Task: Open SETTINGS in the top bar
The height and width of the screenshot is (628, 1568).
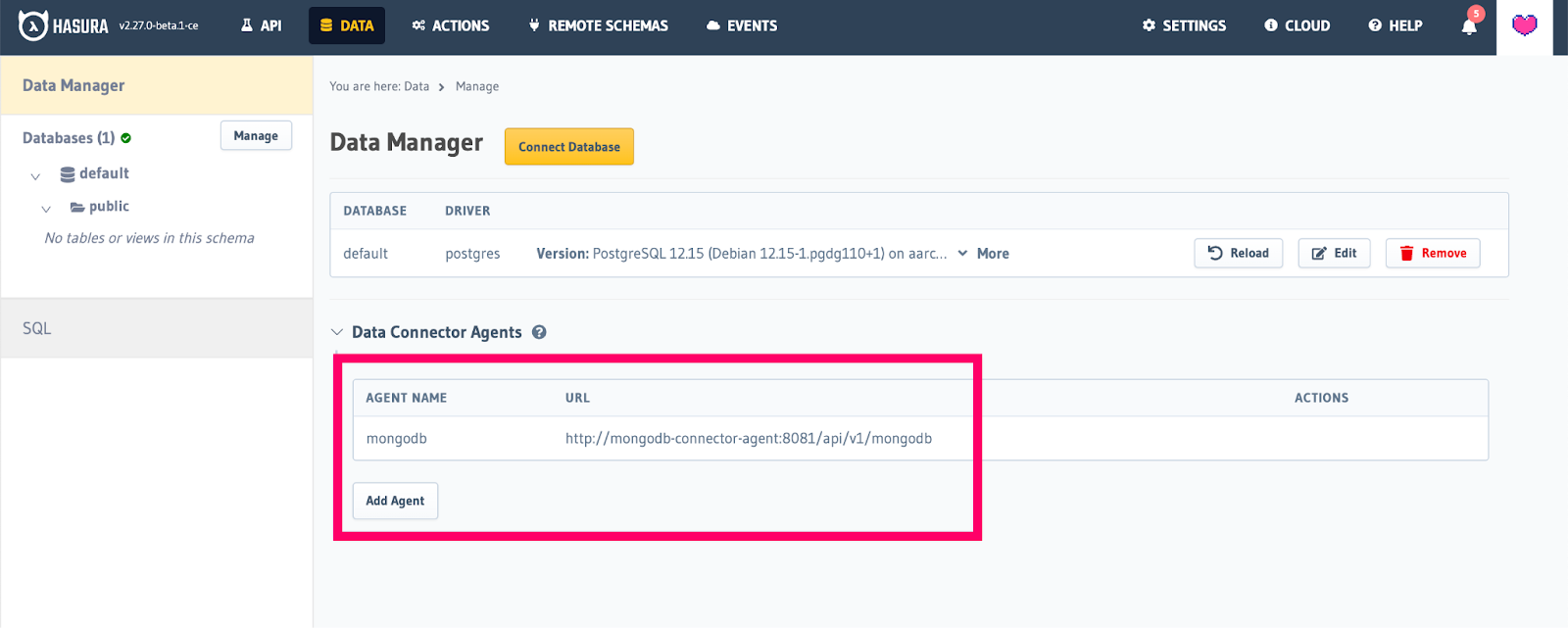Action: click(1184, 25)
